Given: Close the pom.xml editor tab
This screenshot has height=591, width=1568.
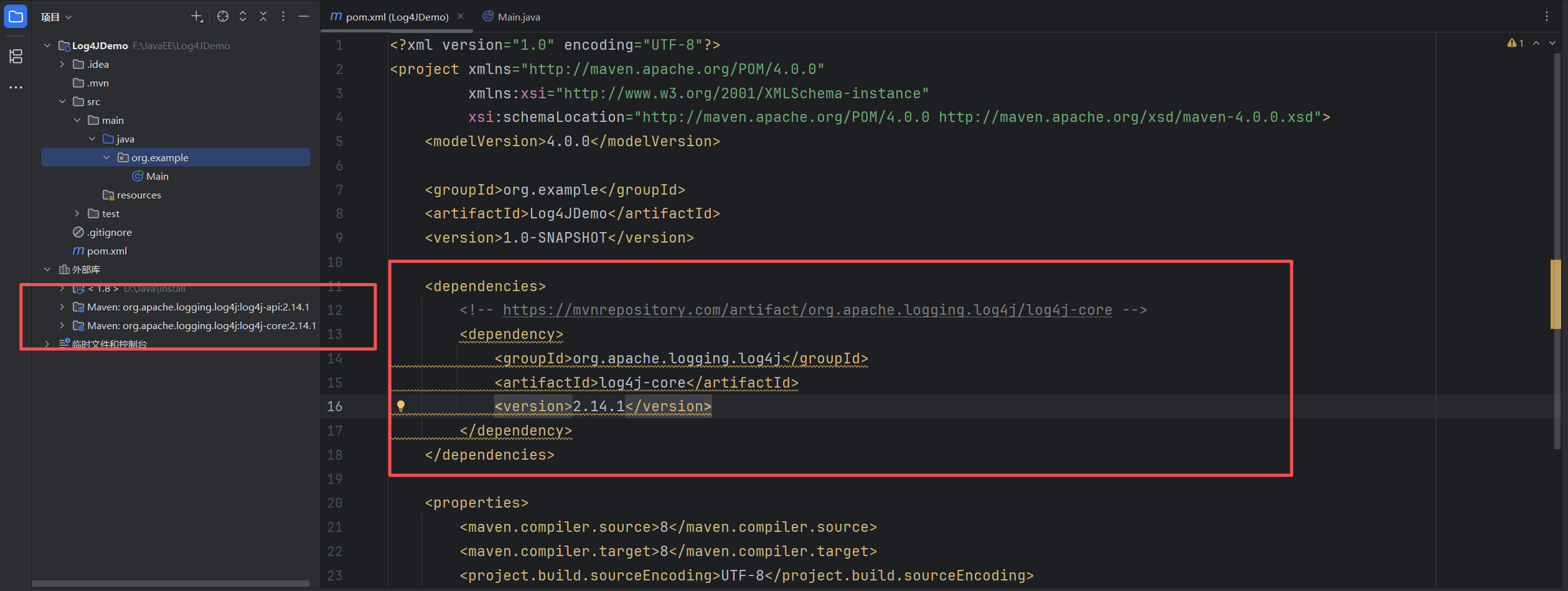Looking at the screenshot, I should pos(461,16).
